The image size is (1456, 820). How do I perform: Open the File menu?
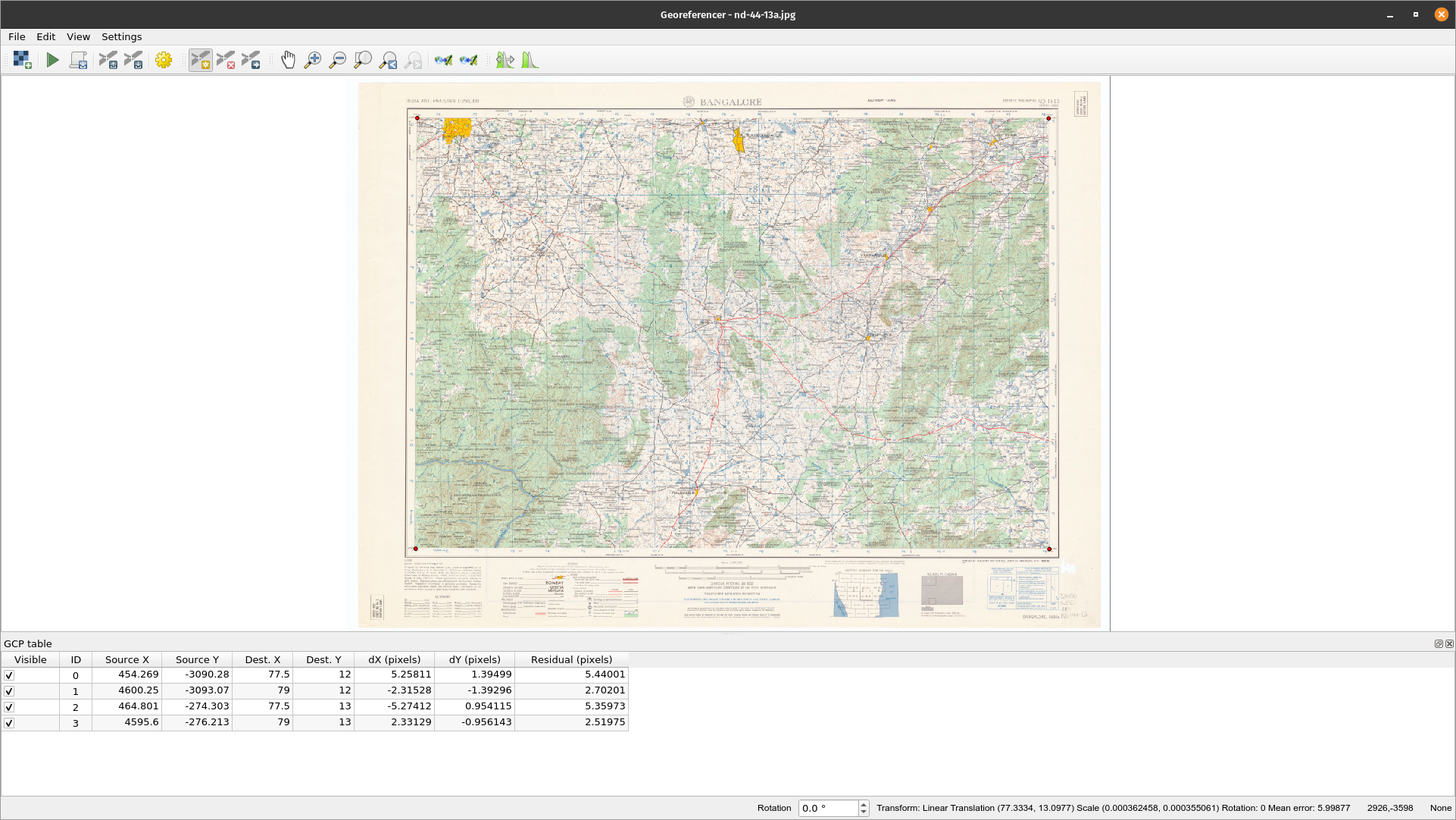point(17,36)
